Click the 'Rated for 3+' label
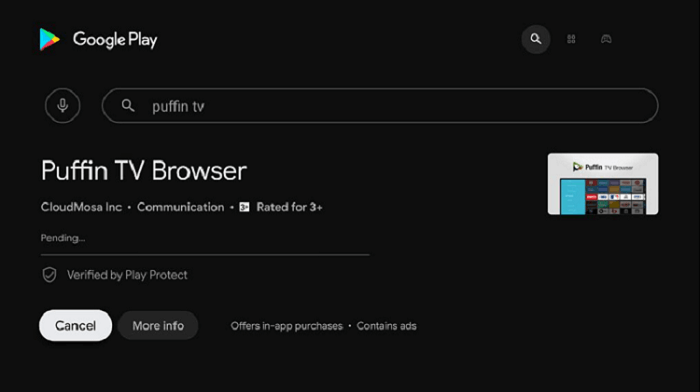 tap(289, 207)
